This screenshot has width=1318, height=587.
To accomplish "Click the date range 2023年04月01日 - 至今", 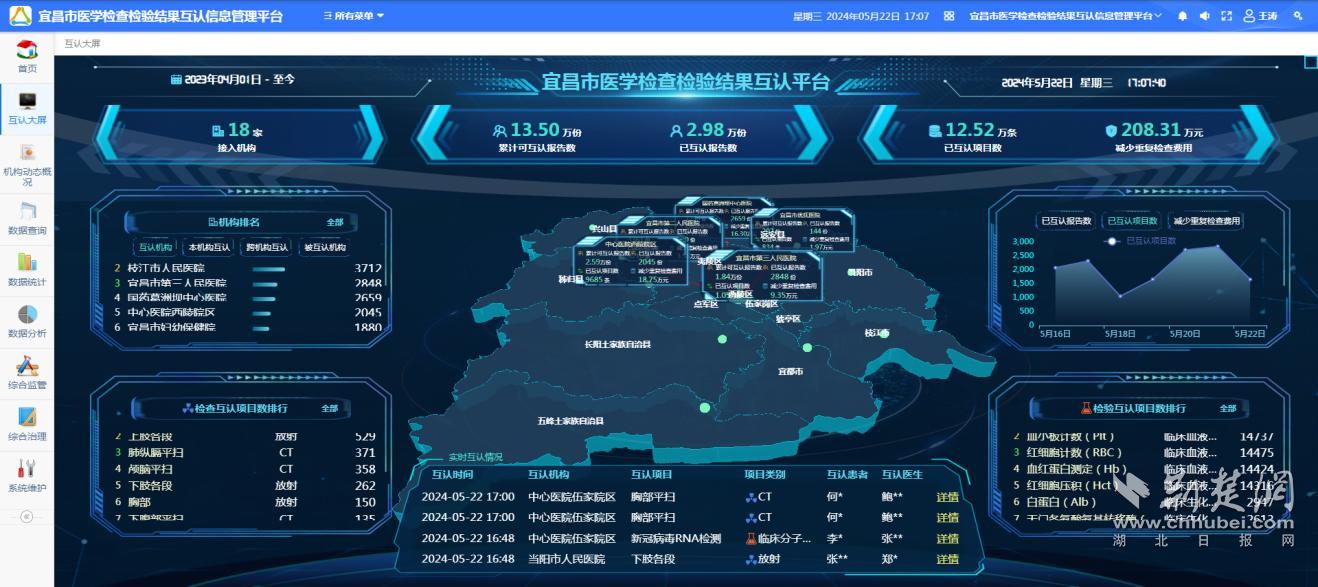I will pyautogui.click(x=232, y=79).
